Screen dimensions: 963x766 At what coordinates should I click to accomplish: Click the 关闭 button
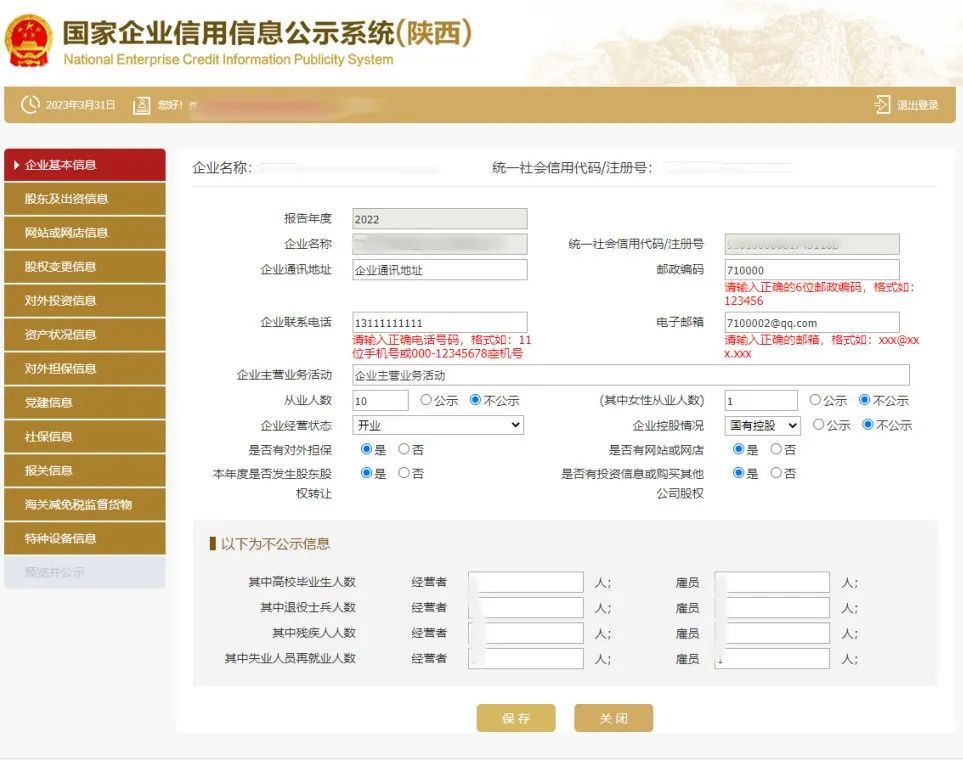pos(613,718)
